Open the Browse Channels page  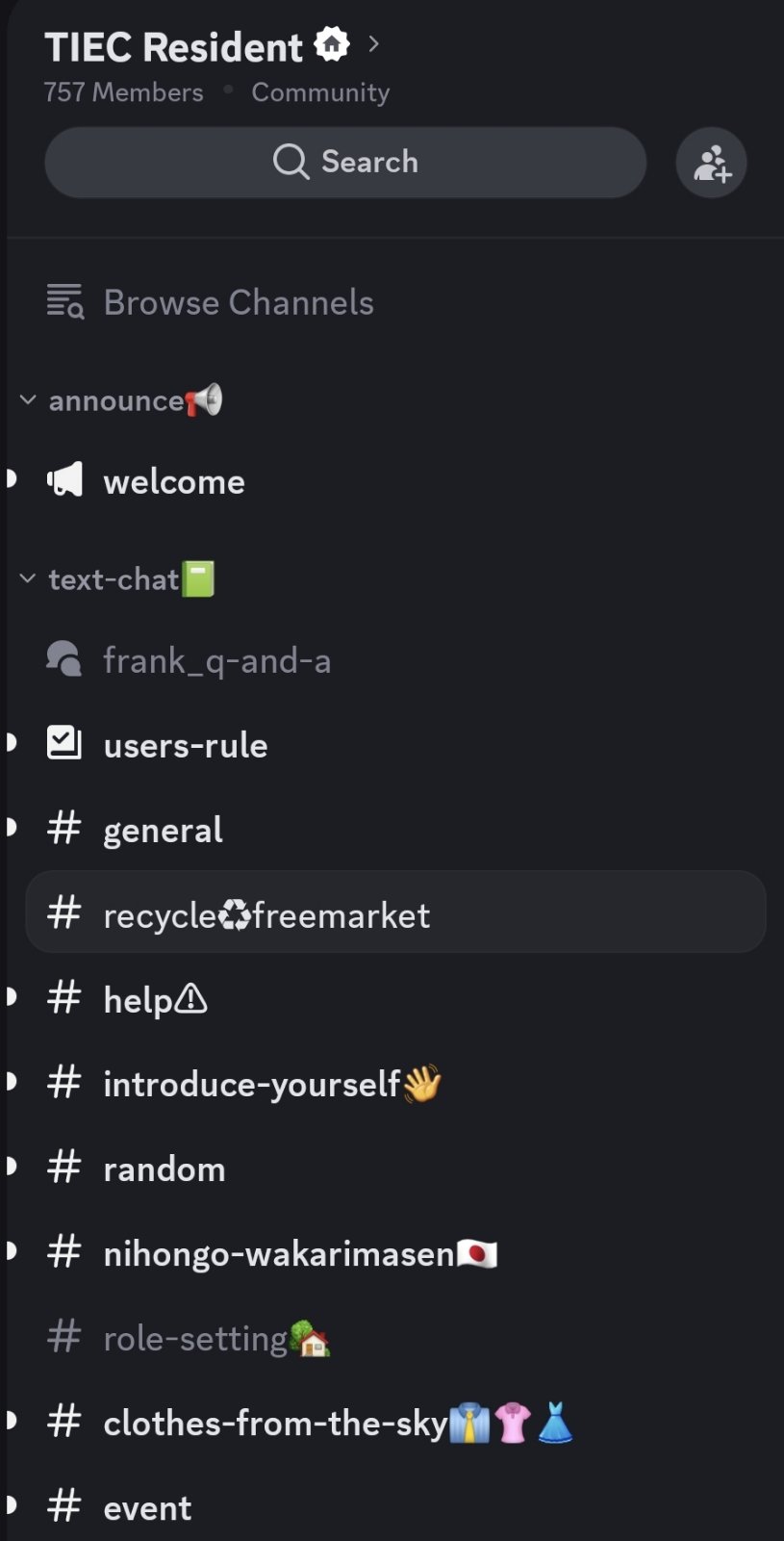click(x=238, y=302)
